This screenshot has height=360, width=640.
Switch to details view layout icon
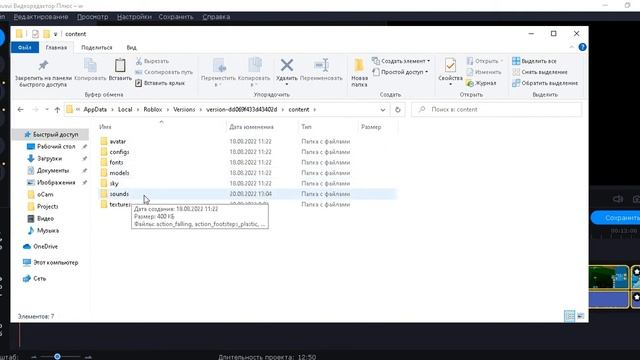point(569,316)
